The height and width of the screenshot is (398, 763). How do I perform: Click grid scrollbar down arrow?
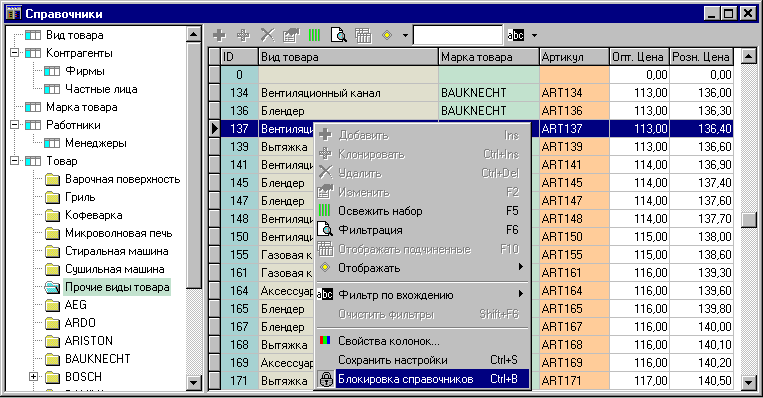click(748, 382)
